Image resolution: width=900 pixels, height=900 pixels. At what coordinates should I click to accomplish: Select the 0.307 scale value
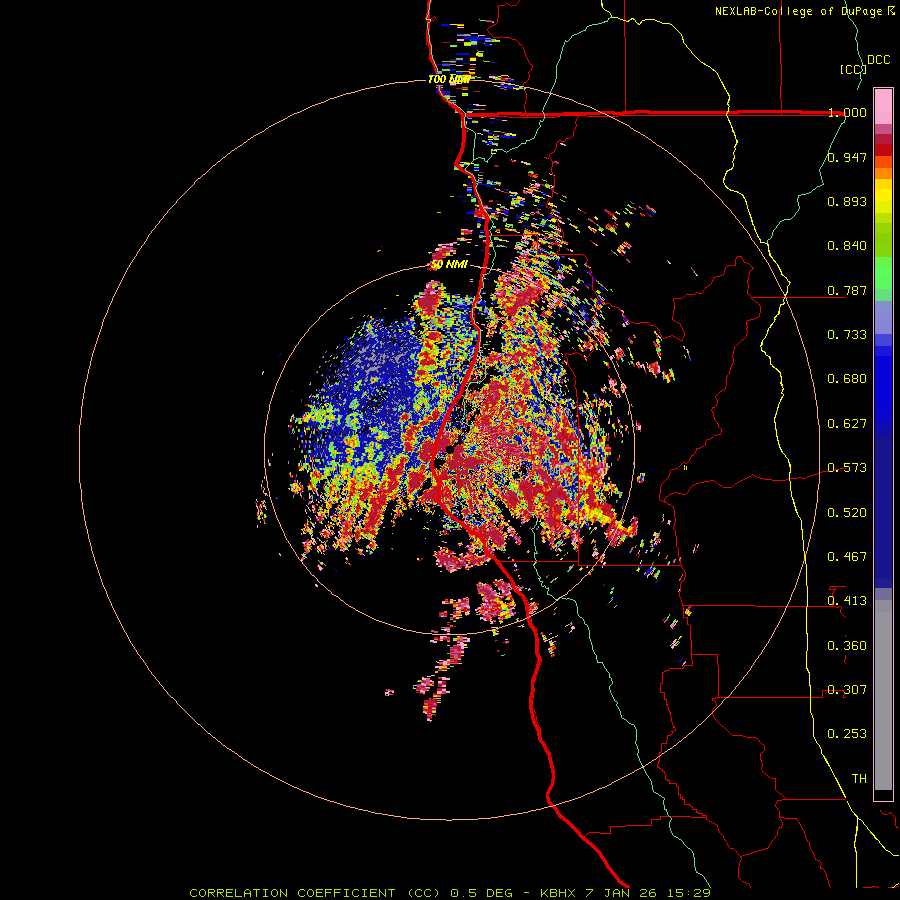tap(847, 690)
